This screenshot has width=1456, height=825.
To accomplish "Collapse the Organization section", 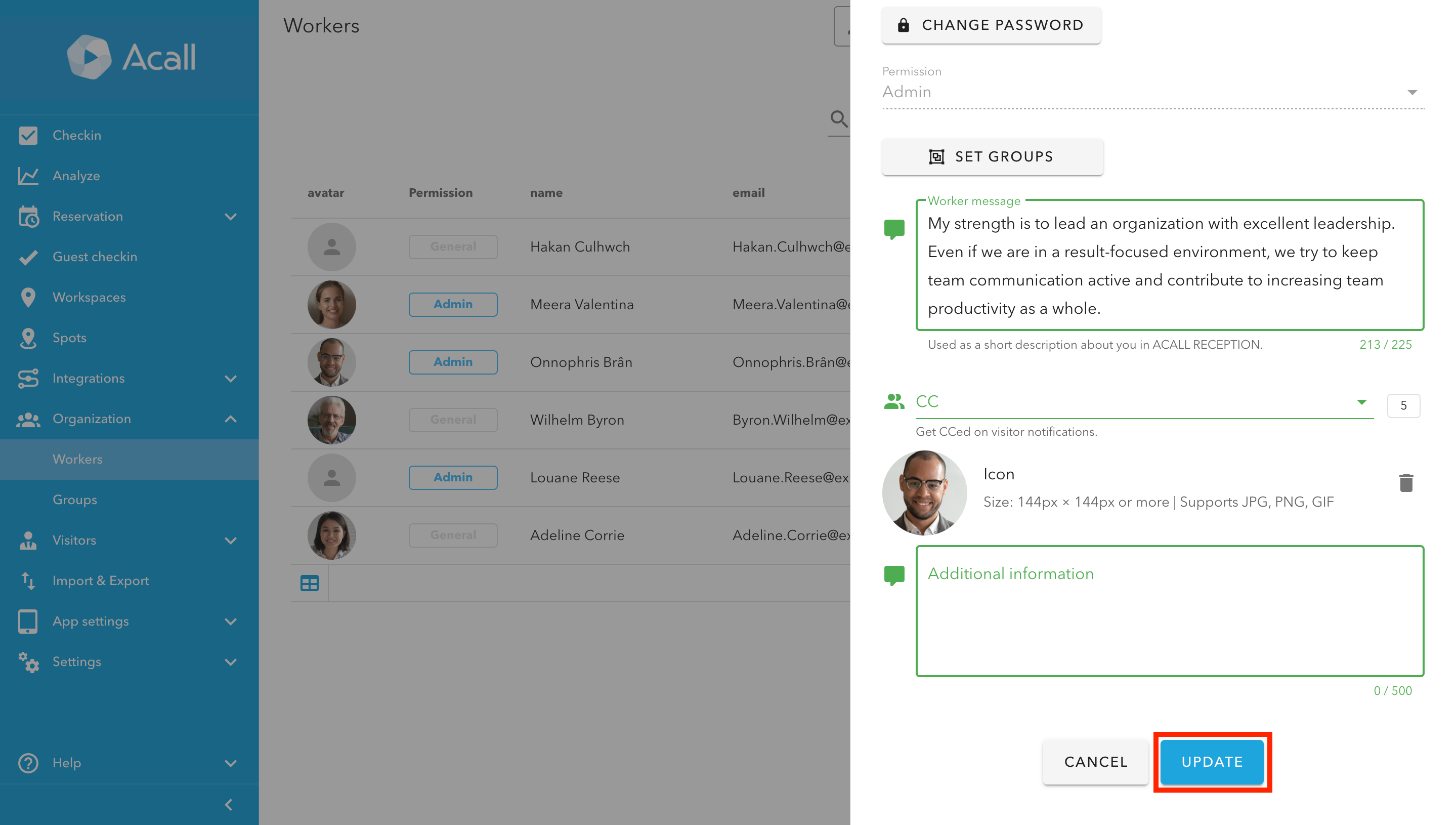I will point(230,419).
